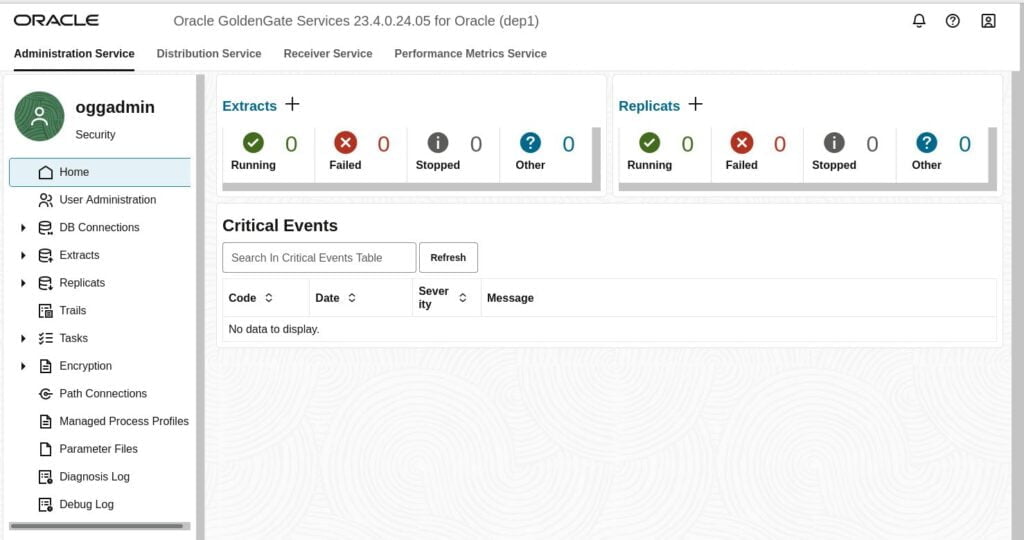Click the Extracts Stopped info icon

(x=438, y=143)
